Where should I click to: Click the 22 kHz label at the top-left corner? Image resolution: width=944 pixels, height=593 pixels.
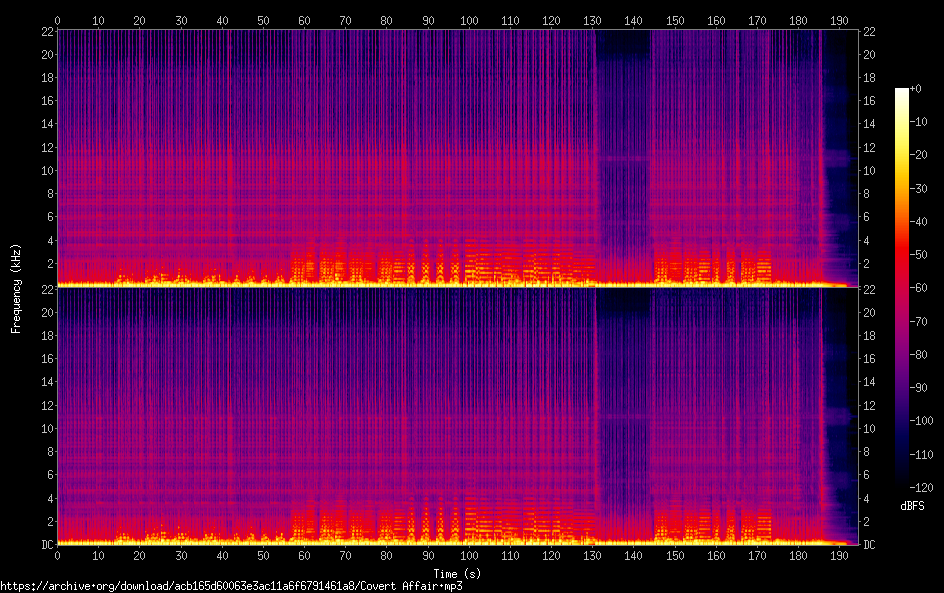coord(45,32)
